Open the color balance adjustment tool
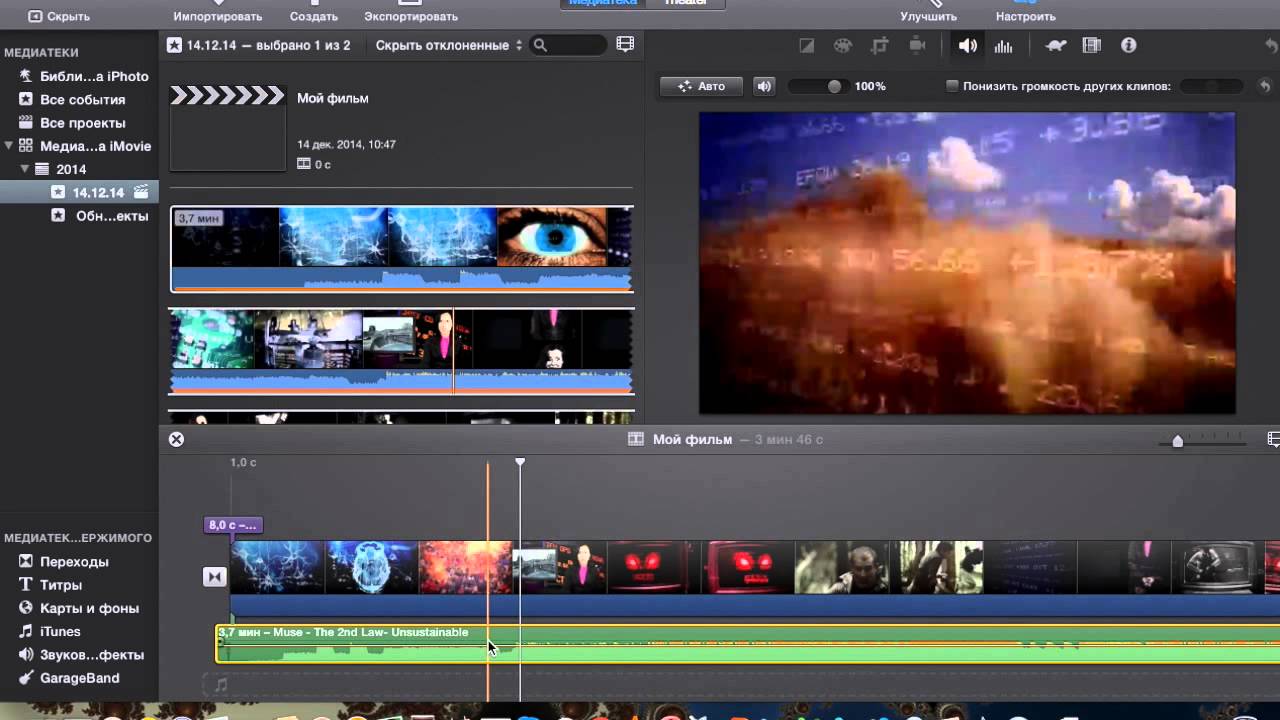Screen dimensions: 1280x720 [807, 46]
